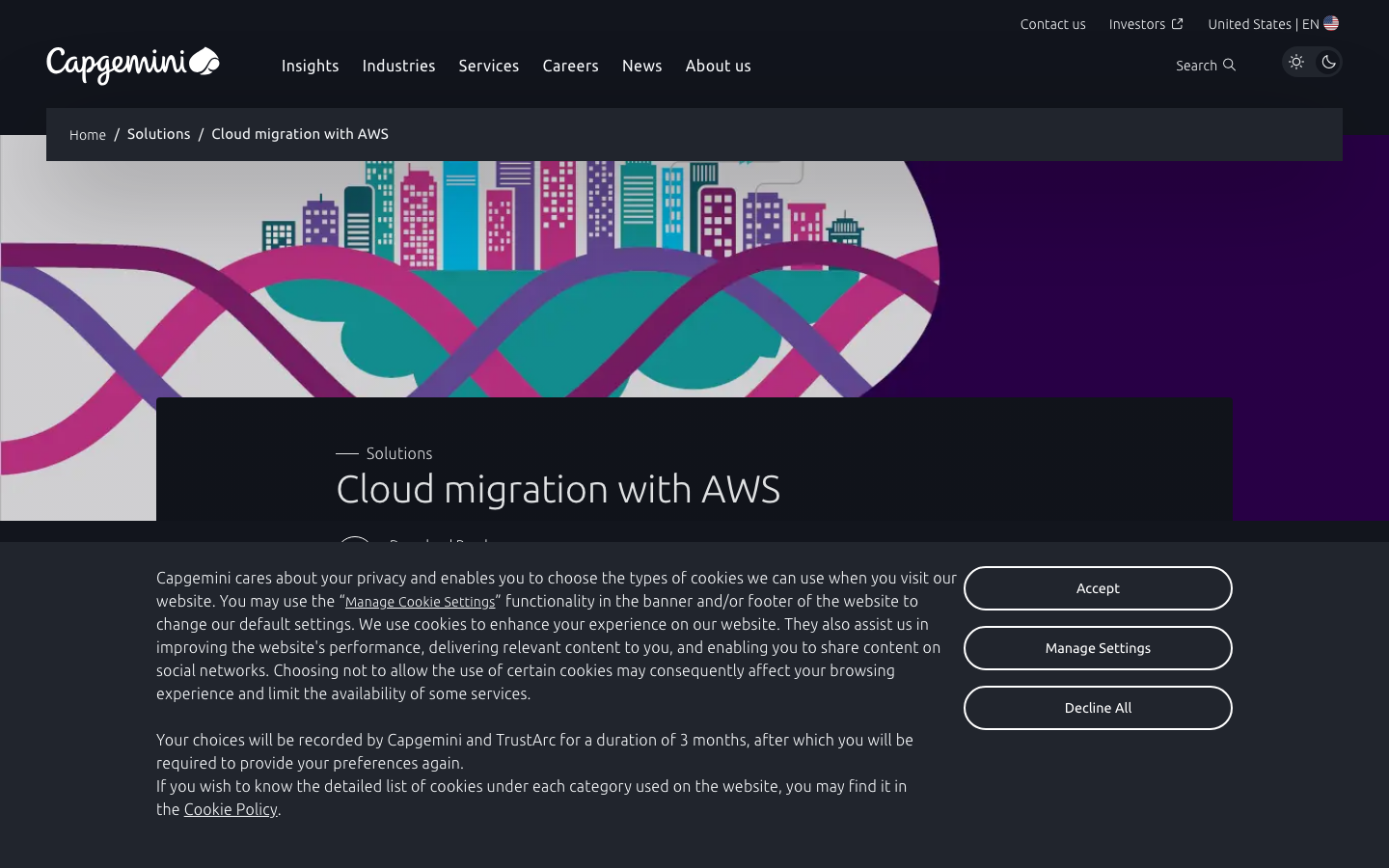Choose United States | EN region selector
The width and height of the screenshot is (1389, 868).
(1272, 24)
